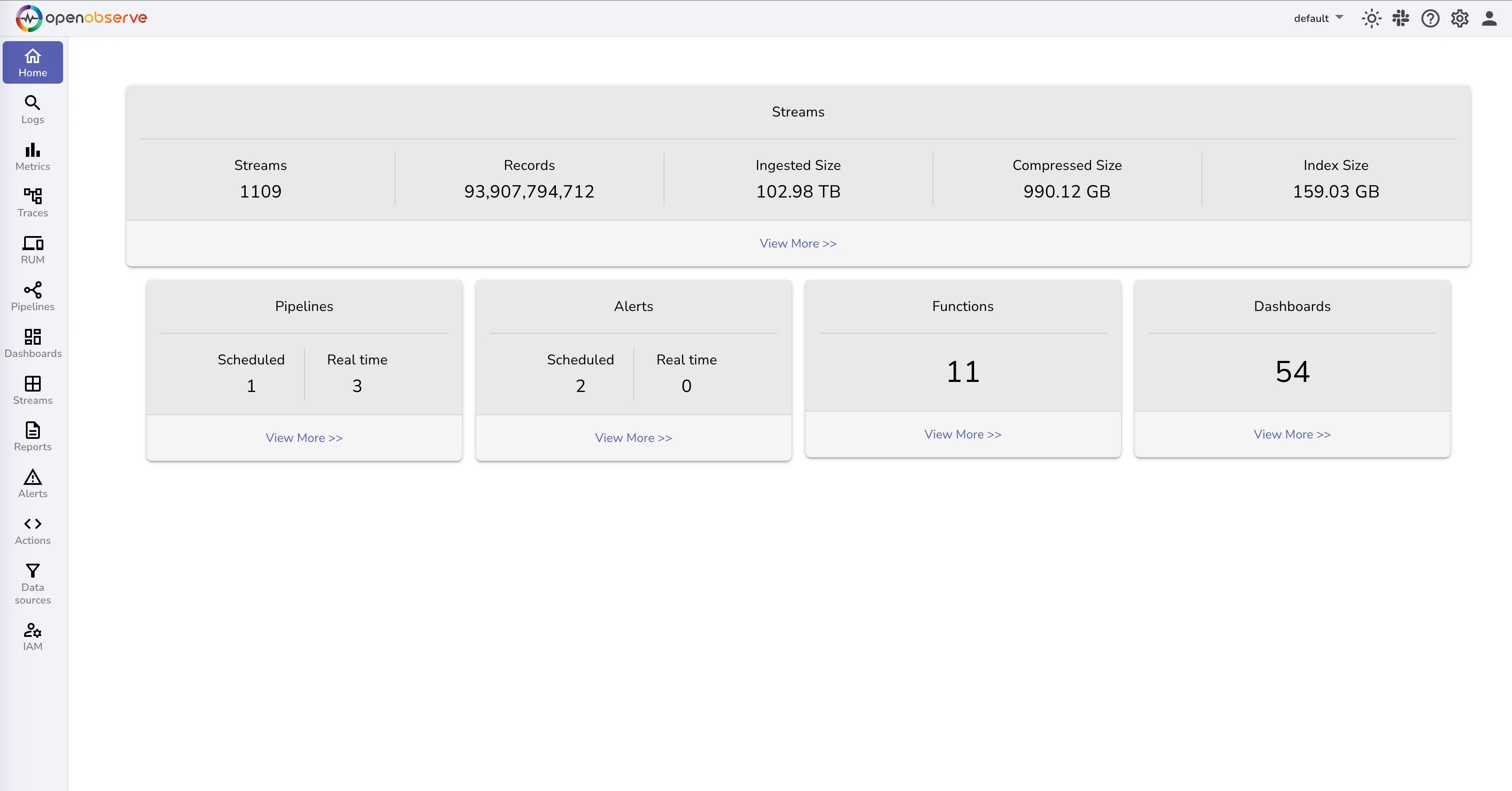This screenshot has height=791, width=1512.
Task: Navigate to RUM monitoring
Action: point(32,250)
